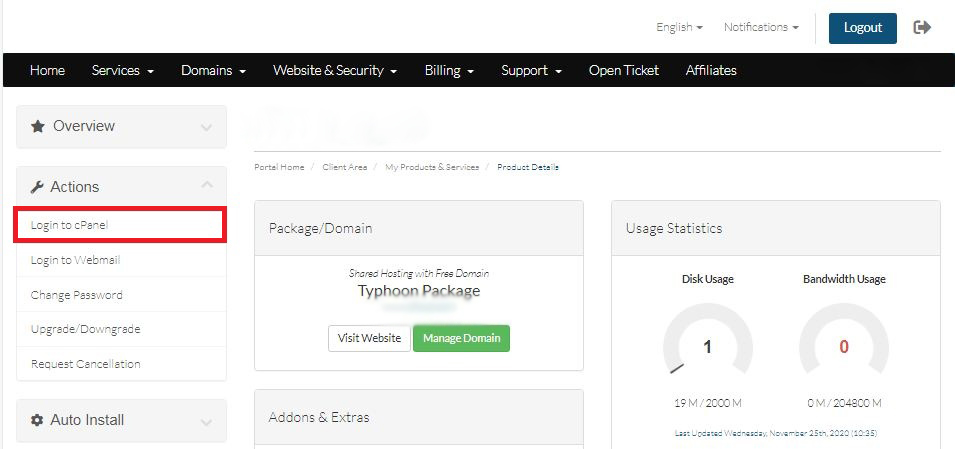Viewport: 955px width, 449px height.
Task: Expand the Auto Install panel chevron
Action: (206, 422)
